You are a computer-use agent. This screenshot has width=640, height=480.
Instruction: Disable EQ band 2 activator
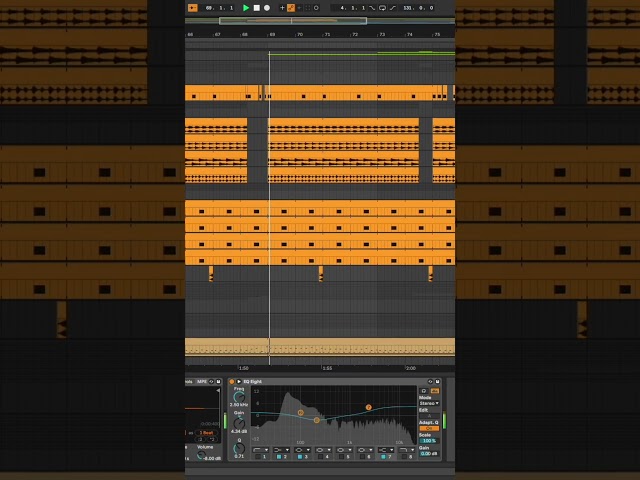[279, 457]
